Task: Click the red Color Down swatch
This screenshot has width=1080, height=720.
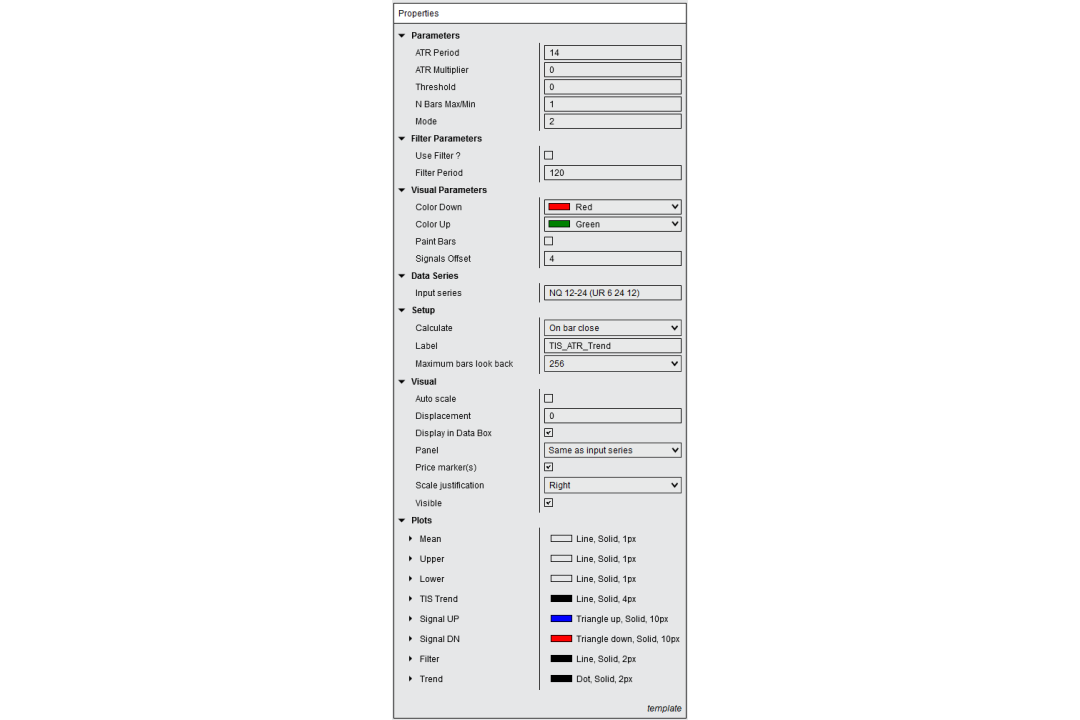Action: (x=559, y=207)
